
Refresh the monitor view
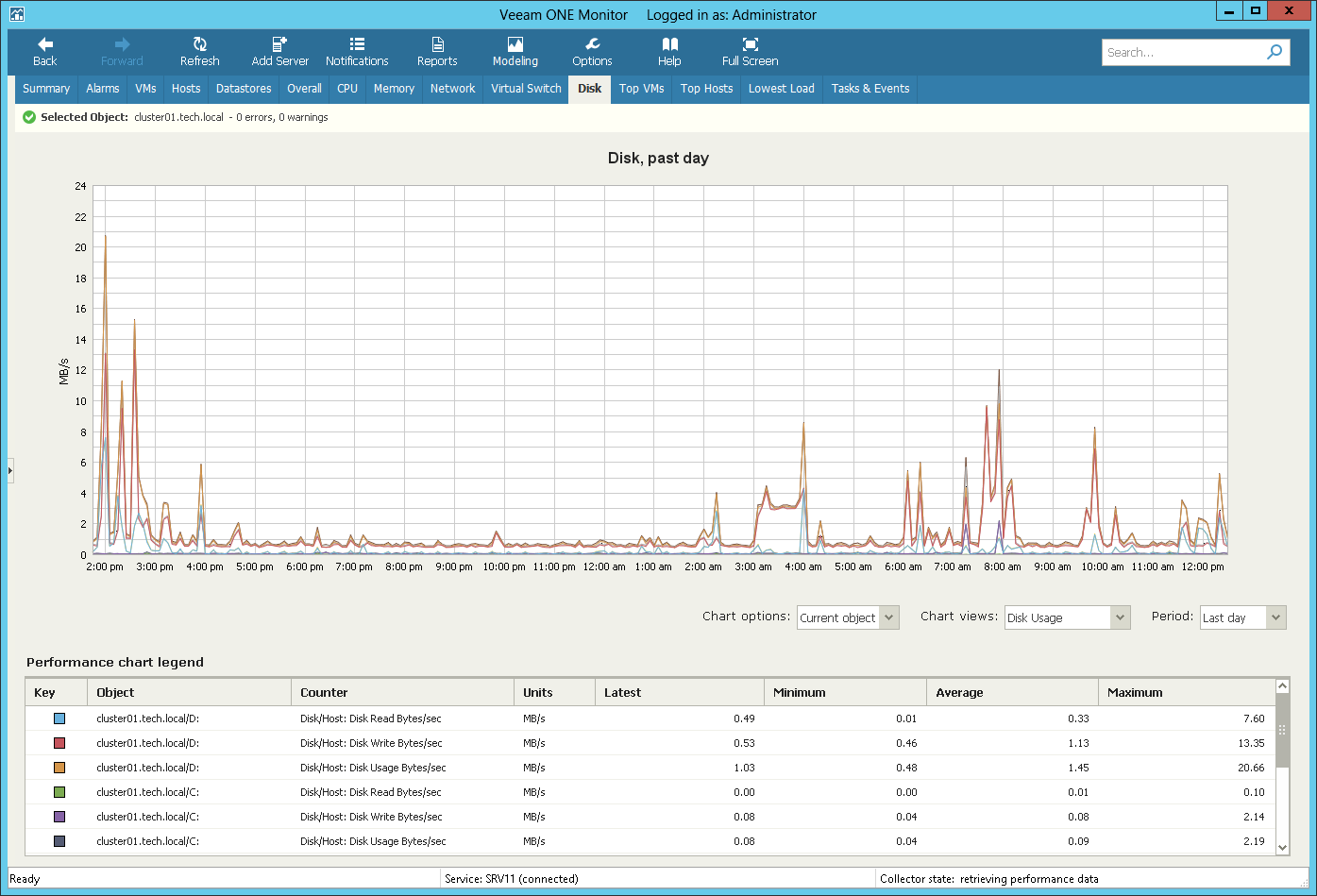pos(200,52)
